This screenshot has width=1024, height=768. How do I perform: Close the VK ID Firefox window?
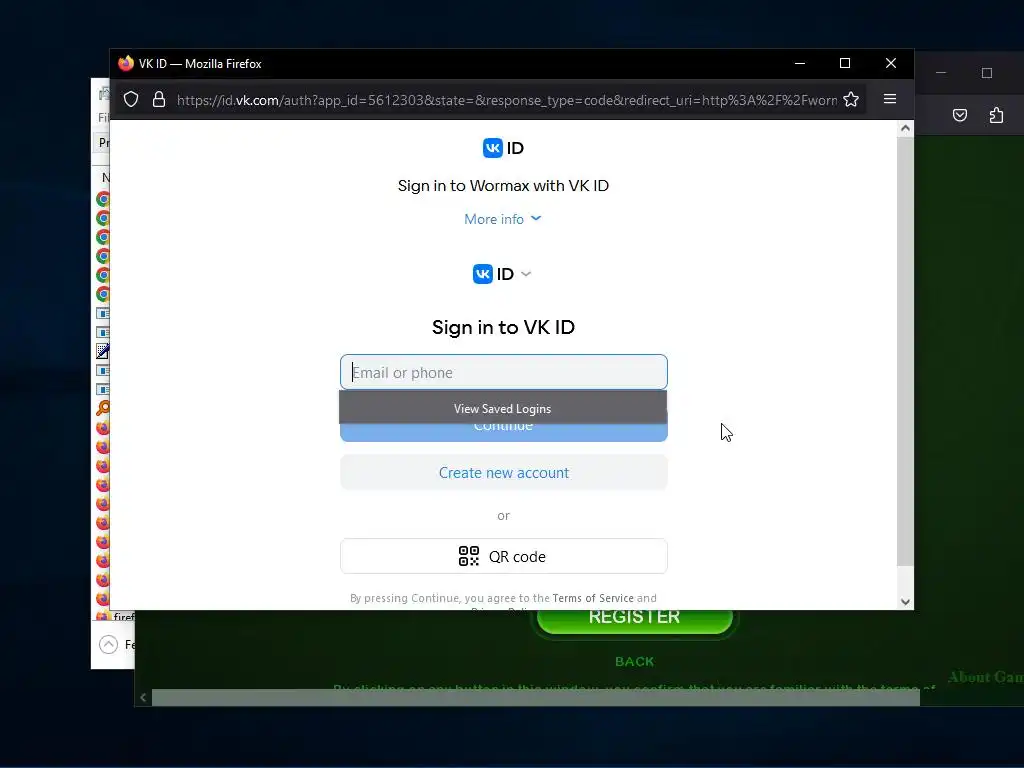tap(891, 63)
